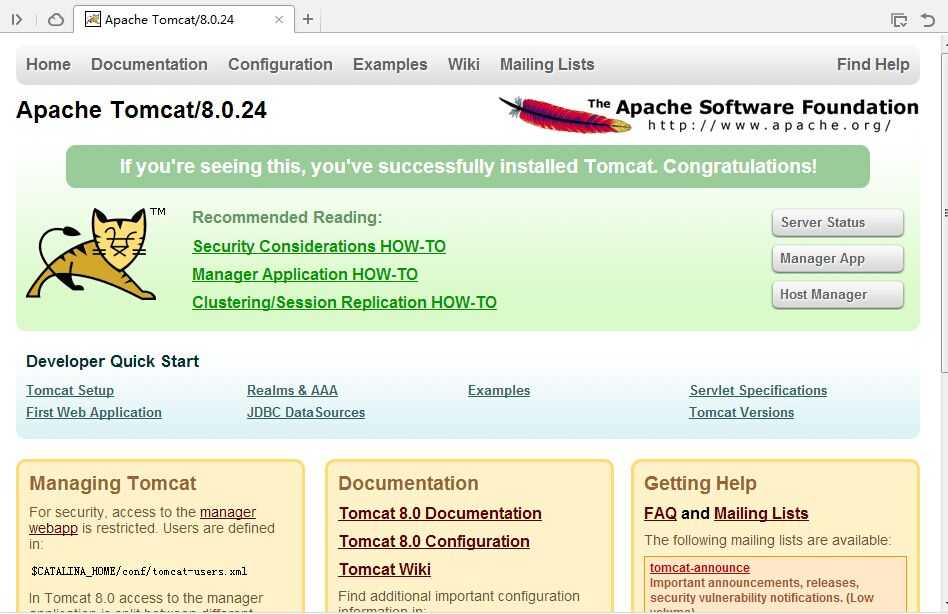Open the Documentation navigation item
The width and height of the screenshot is (948, 614).
tap(149, 65)
